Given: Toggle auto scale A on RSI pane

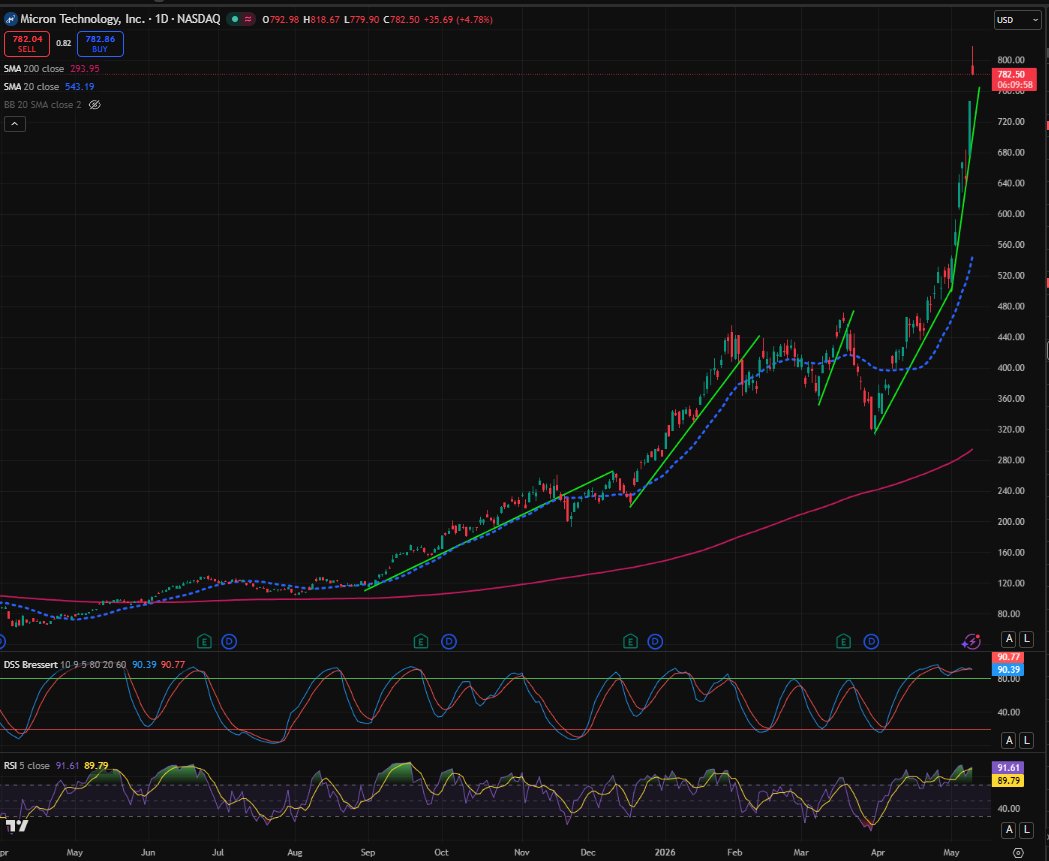Looking at the screenshot, I should coord(1009,830).
